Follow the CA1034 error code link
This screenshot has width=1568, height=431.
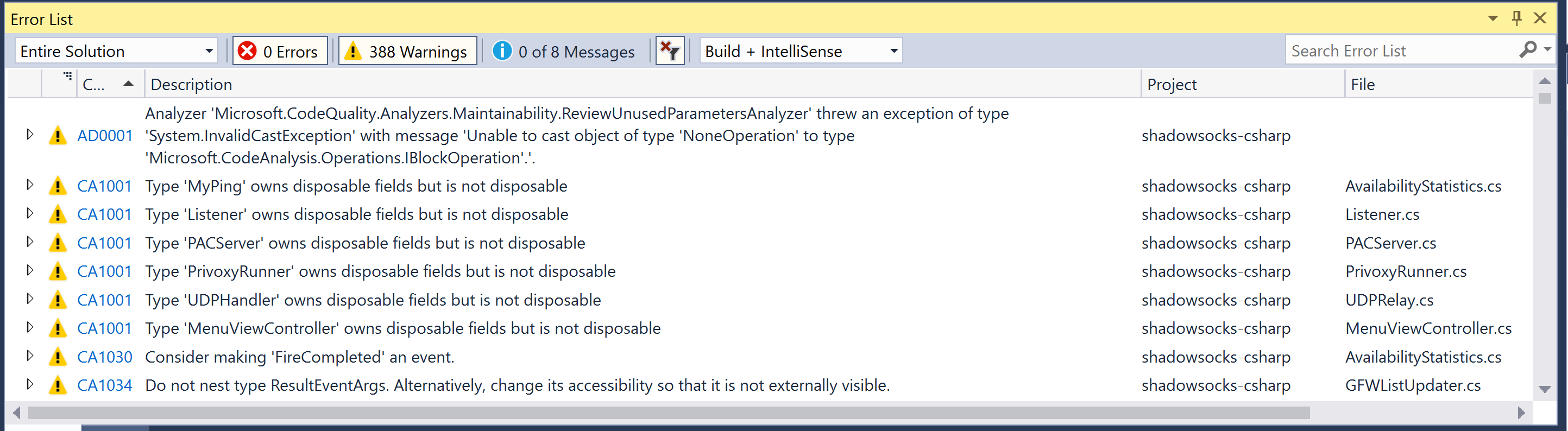(x=105, y=385)
